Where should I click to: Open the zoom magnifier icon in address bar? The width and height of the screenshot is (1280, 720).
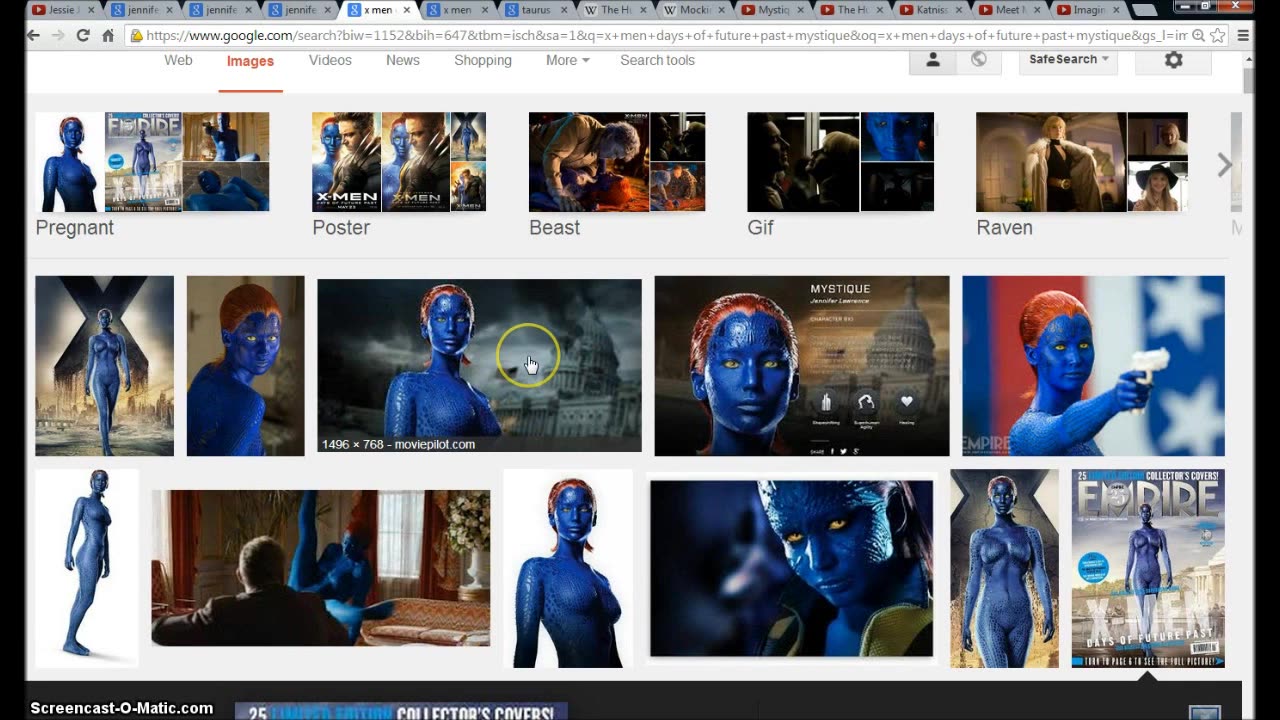pos(1198,35)
